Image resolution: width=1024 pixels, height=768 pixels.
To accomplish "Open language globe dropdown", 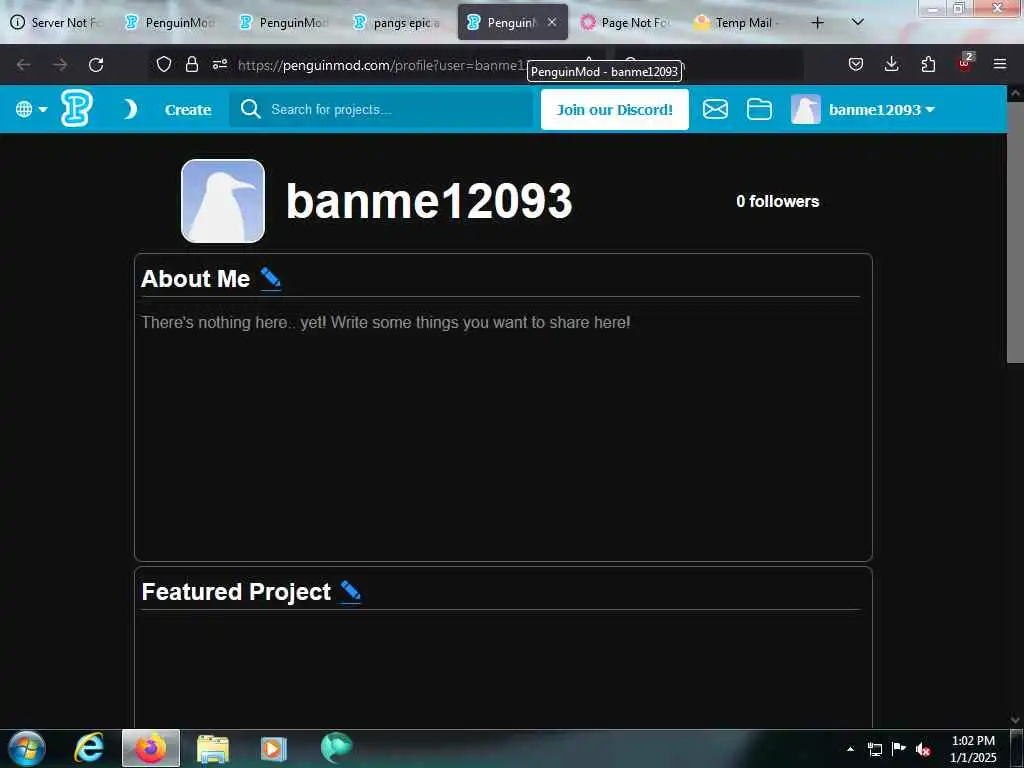I will pyautogui.click(x=31, y=109).
